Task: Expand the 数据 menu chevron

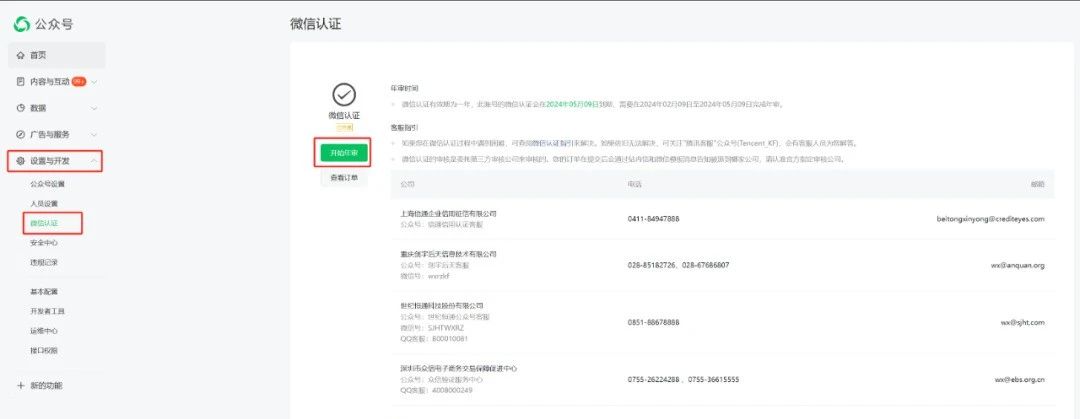Action: click(x=94, y=107)
